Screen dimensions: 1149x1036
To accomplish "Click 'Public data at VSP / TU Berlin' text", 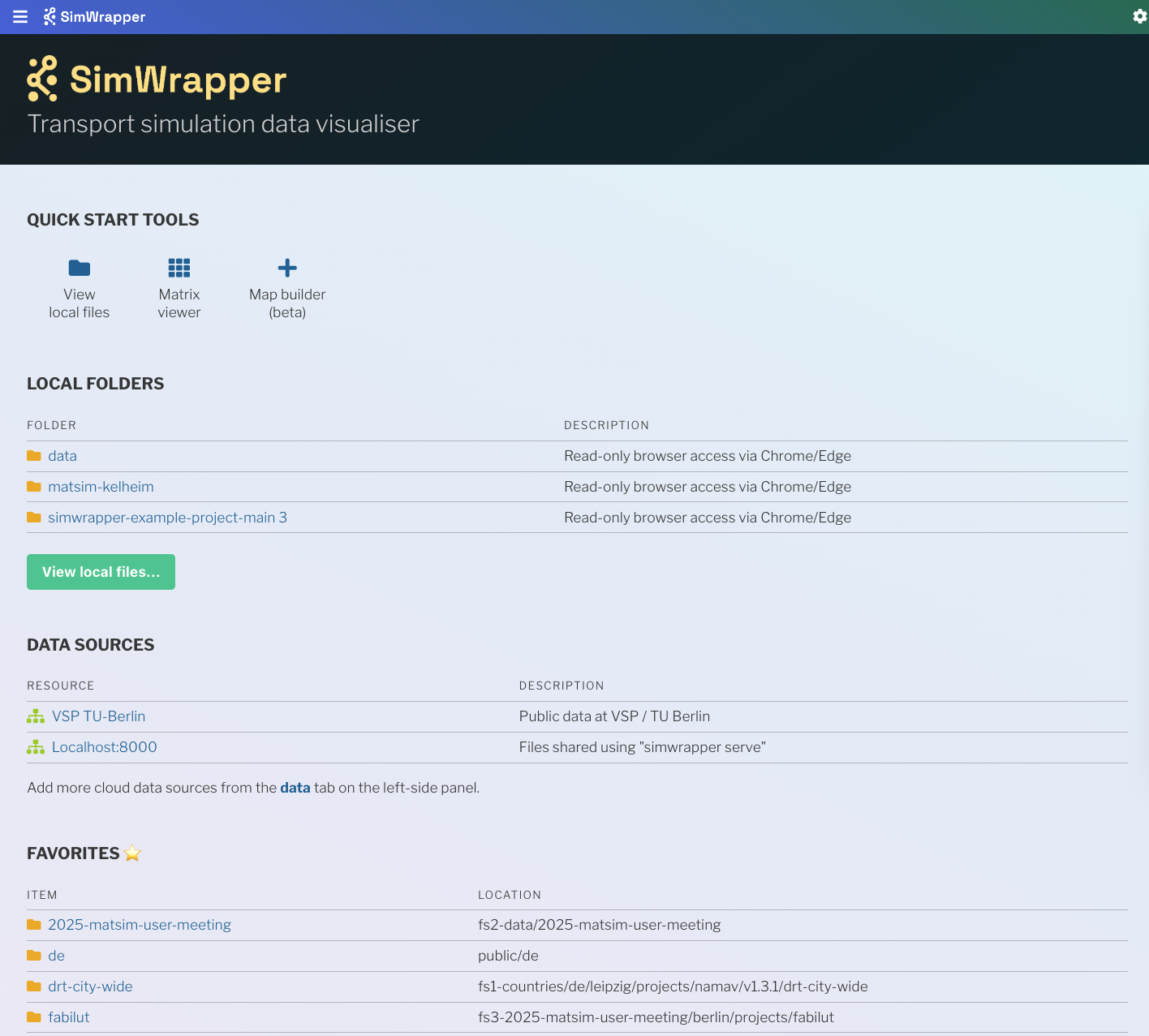I will (614, 716).
